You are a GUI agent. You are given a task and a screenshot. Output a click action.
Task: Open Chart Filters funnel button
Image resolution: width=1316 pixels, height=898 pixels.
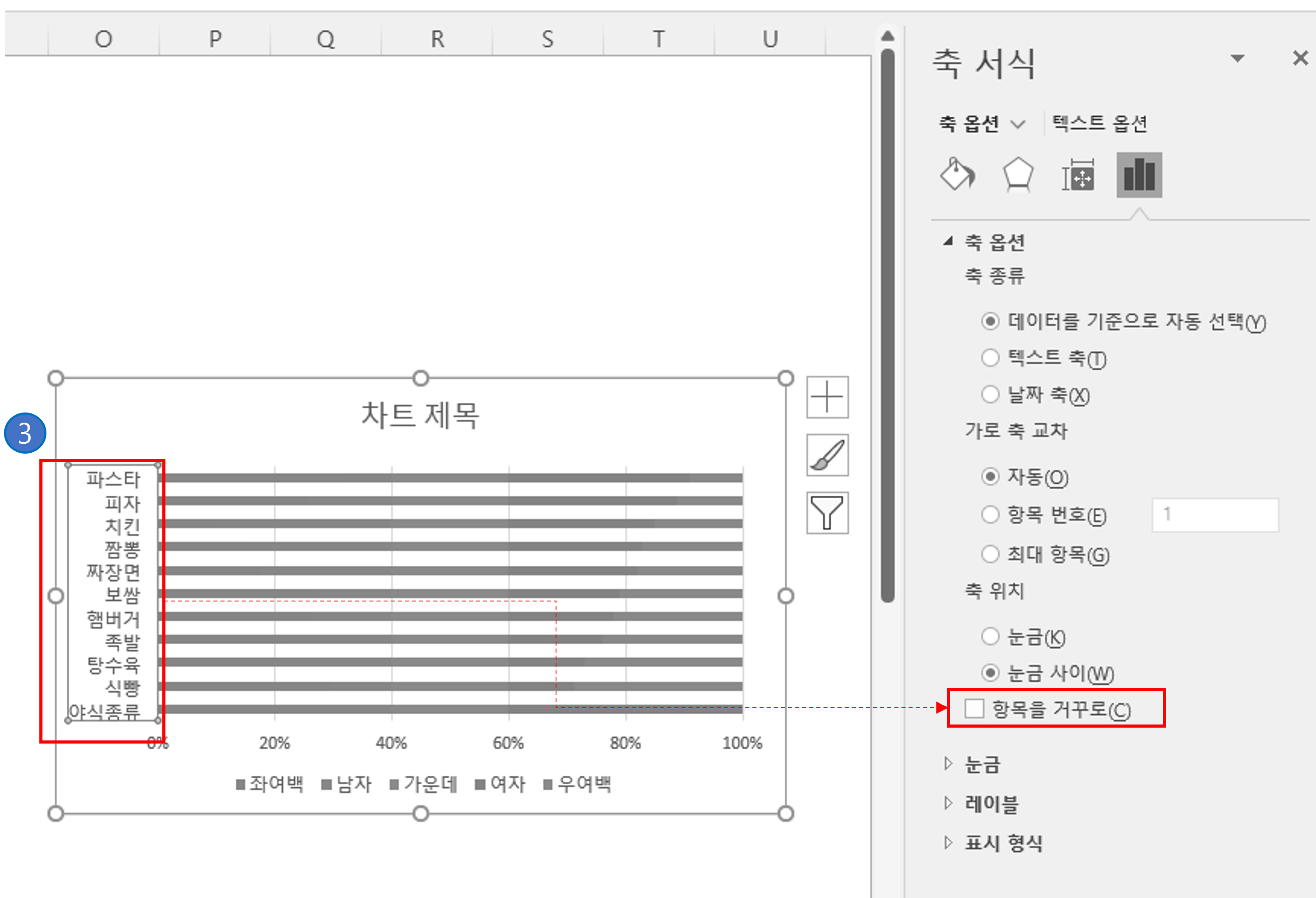pos(827,513)
